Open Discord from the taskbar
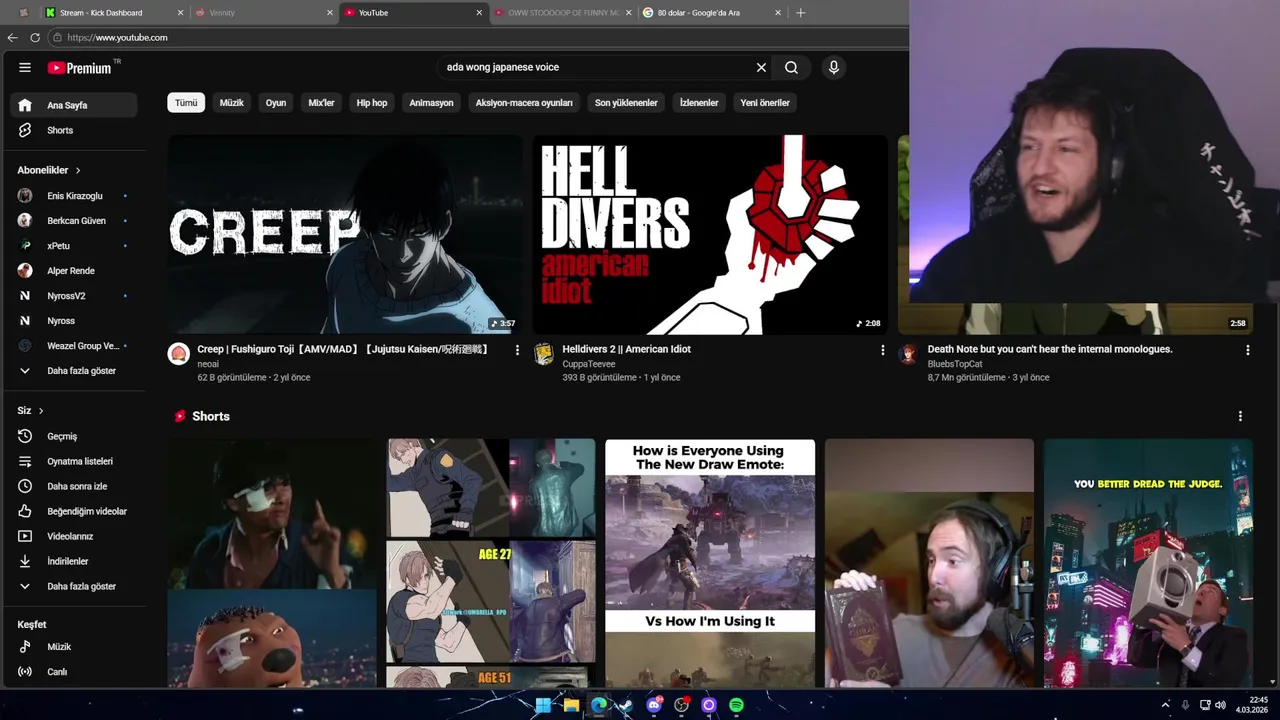Viewport: 1280px width, 720px height. click(654, 705)
